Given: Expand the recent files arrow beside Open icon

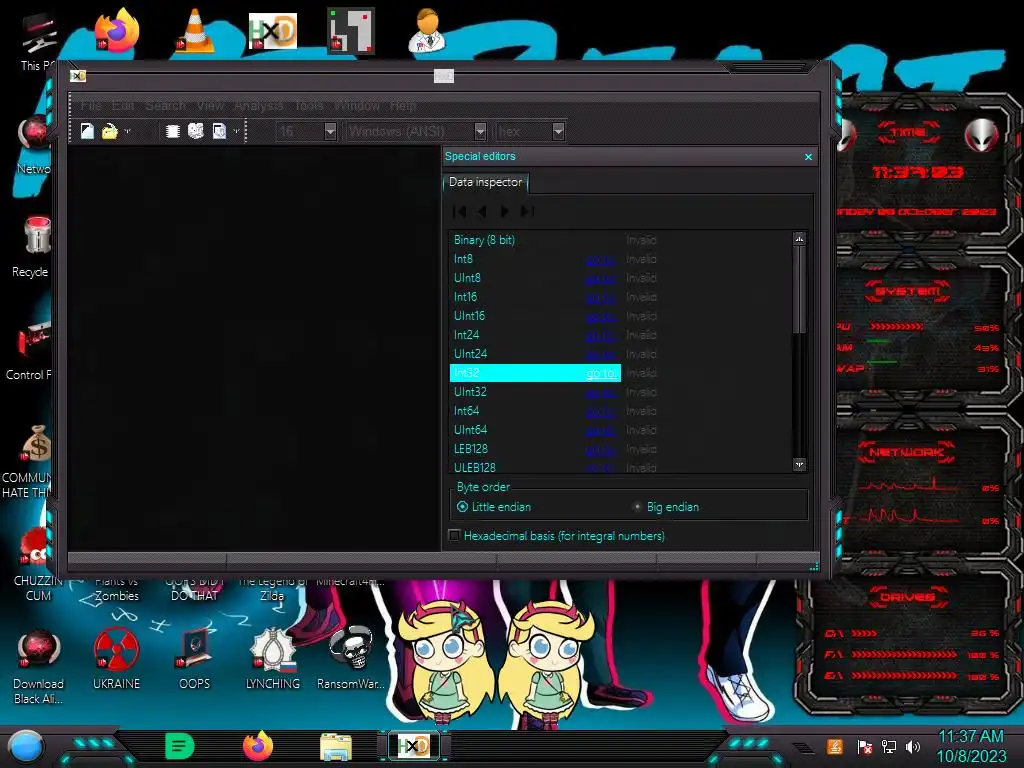Looking at the screenshot, I should (x=127, y=131).
